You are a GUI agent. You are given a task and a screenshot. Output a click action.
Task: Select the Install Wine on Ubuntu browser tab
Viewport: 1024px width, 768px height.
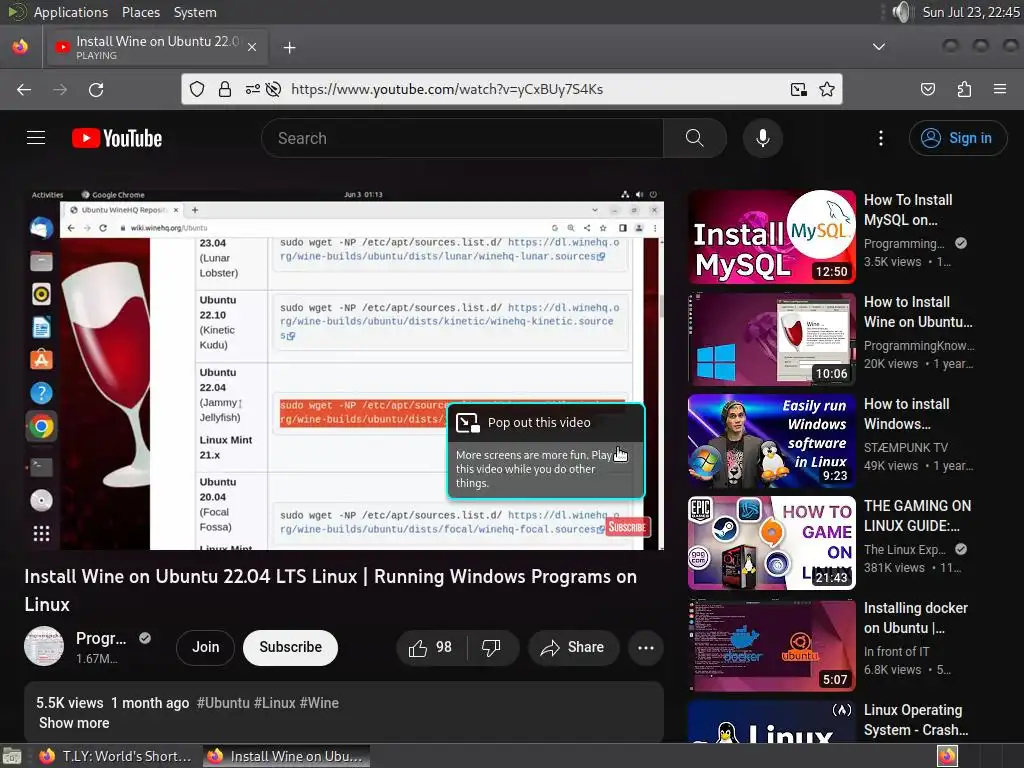coord(157,47)
